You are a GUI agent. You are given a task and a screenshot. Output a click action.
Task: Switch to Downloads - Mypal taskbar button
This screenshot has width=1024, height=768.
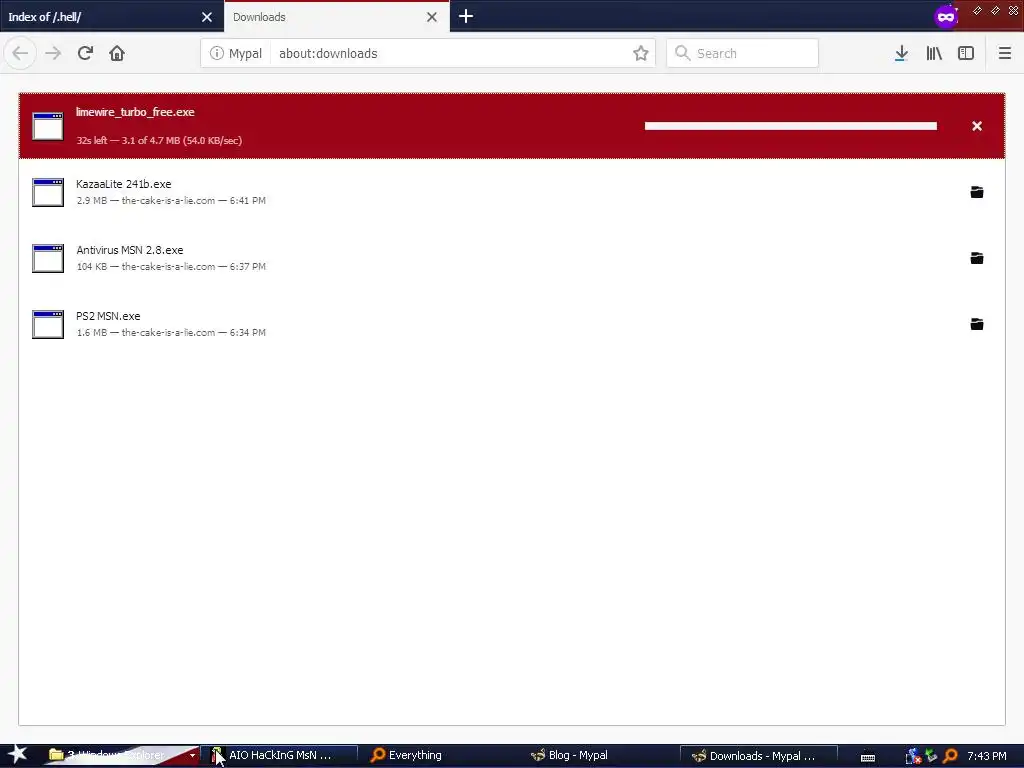click(x=759, y=756)
